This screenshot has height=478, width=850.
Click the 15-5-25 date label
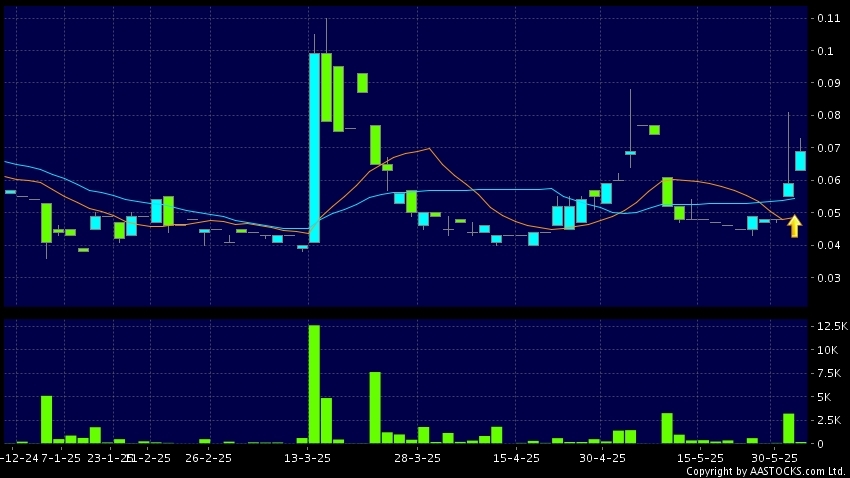[x=700, y=458]
